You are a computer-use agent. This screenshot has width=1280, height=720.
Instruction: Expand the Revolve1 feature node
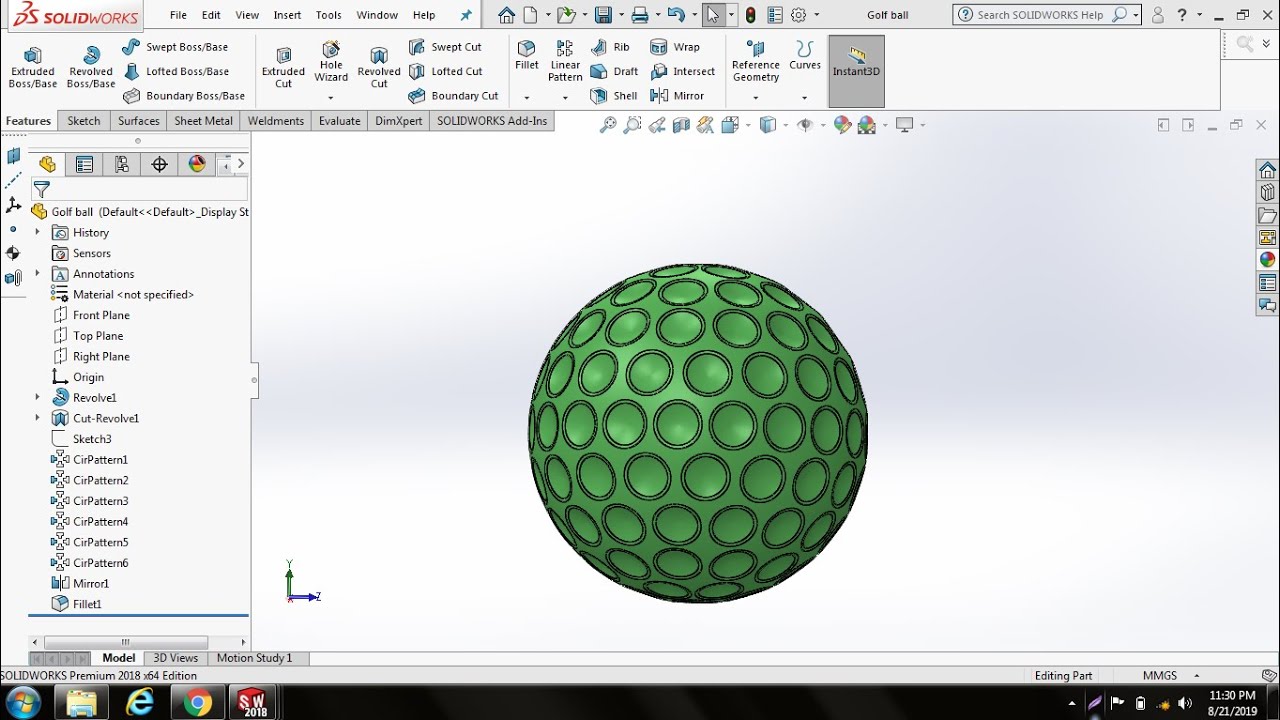[38, 397]
